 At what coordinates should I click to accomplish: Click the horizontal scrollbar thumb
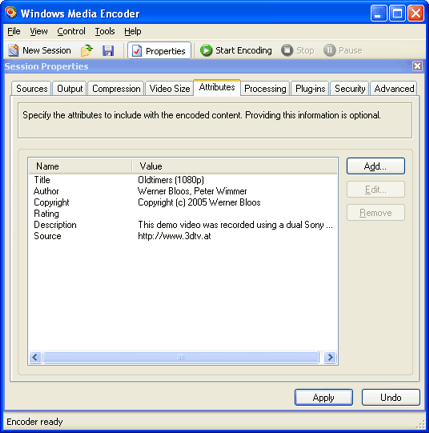(181, 357)
